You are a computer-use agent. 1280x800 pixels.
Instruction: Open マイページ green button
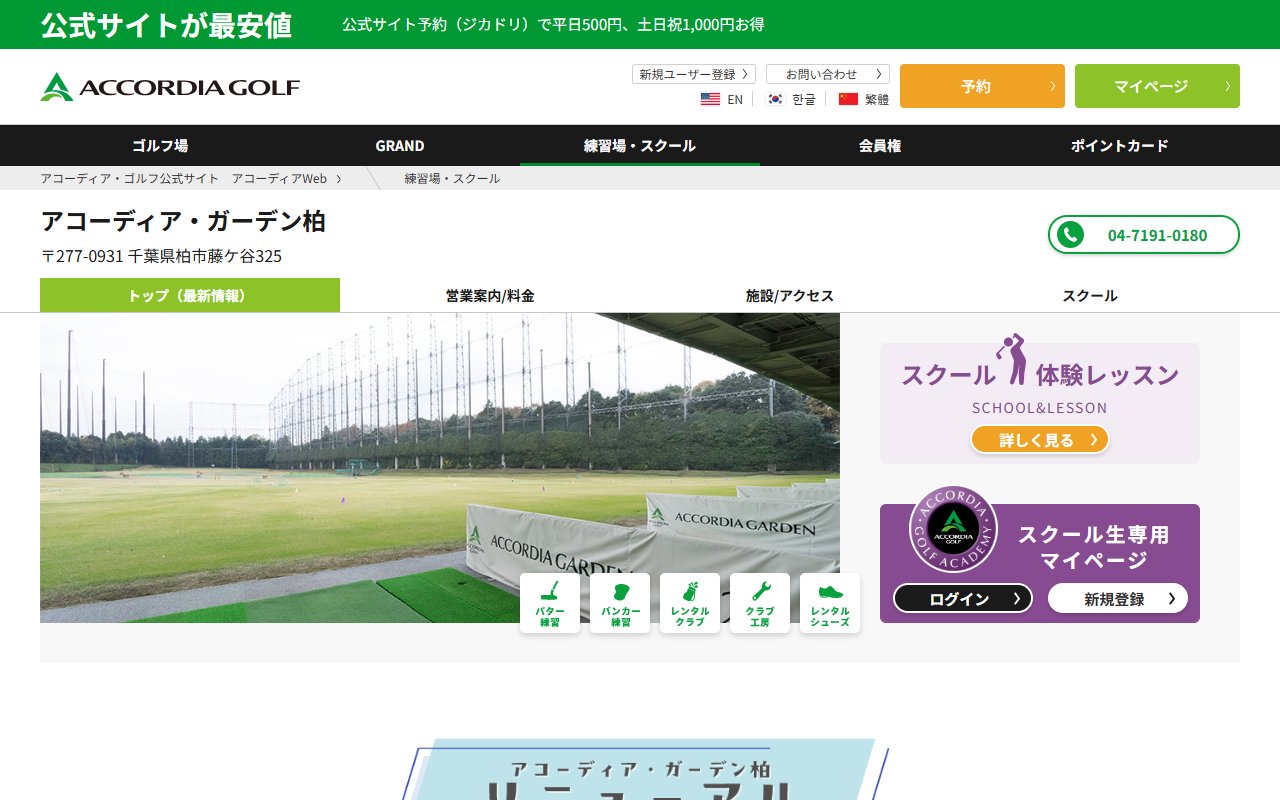coord(1156,86)
